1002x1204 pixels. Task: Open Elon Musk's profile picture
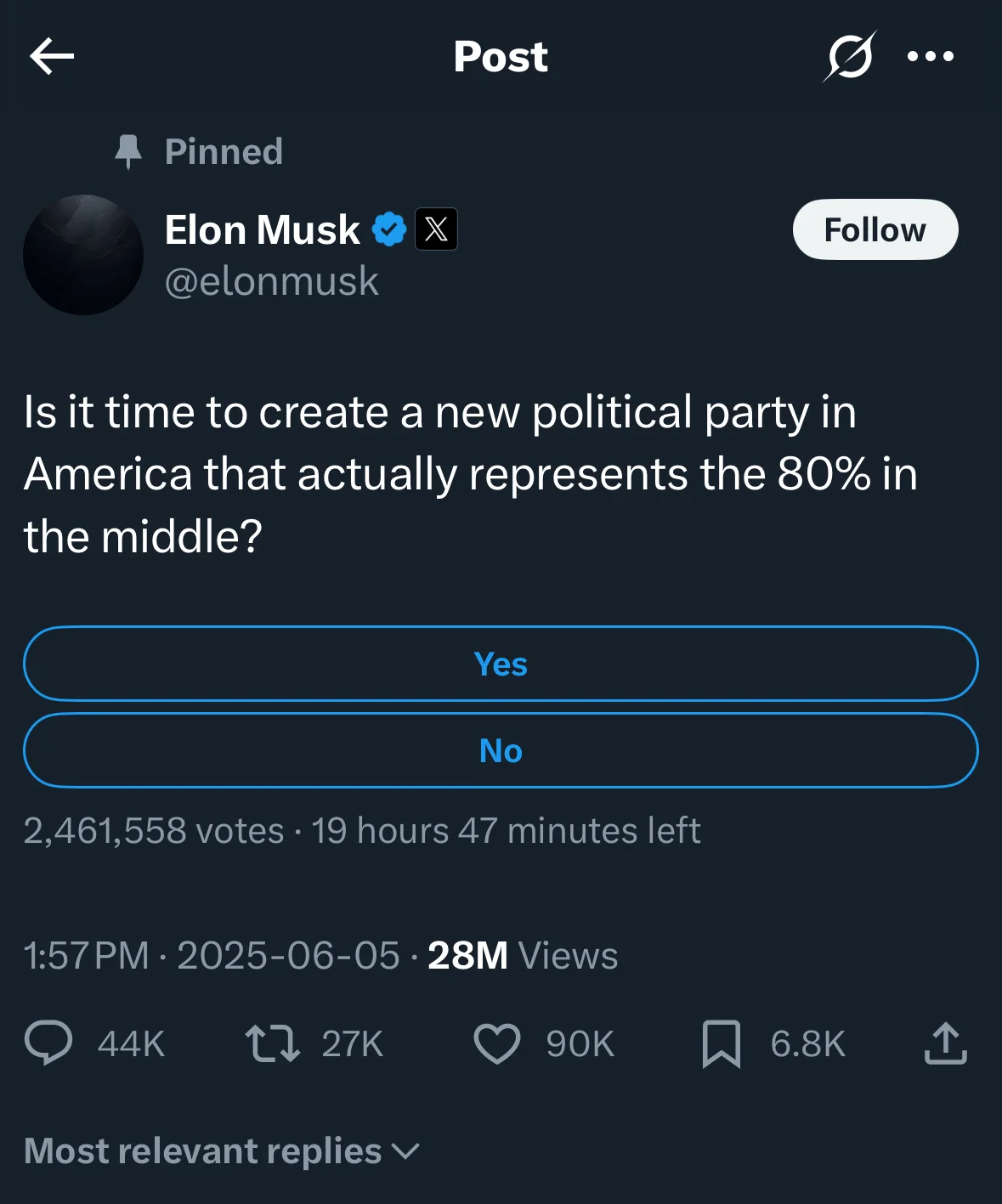[x=83, y=255]
